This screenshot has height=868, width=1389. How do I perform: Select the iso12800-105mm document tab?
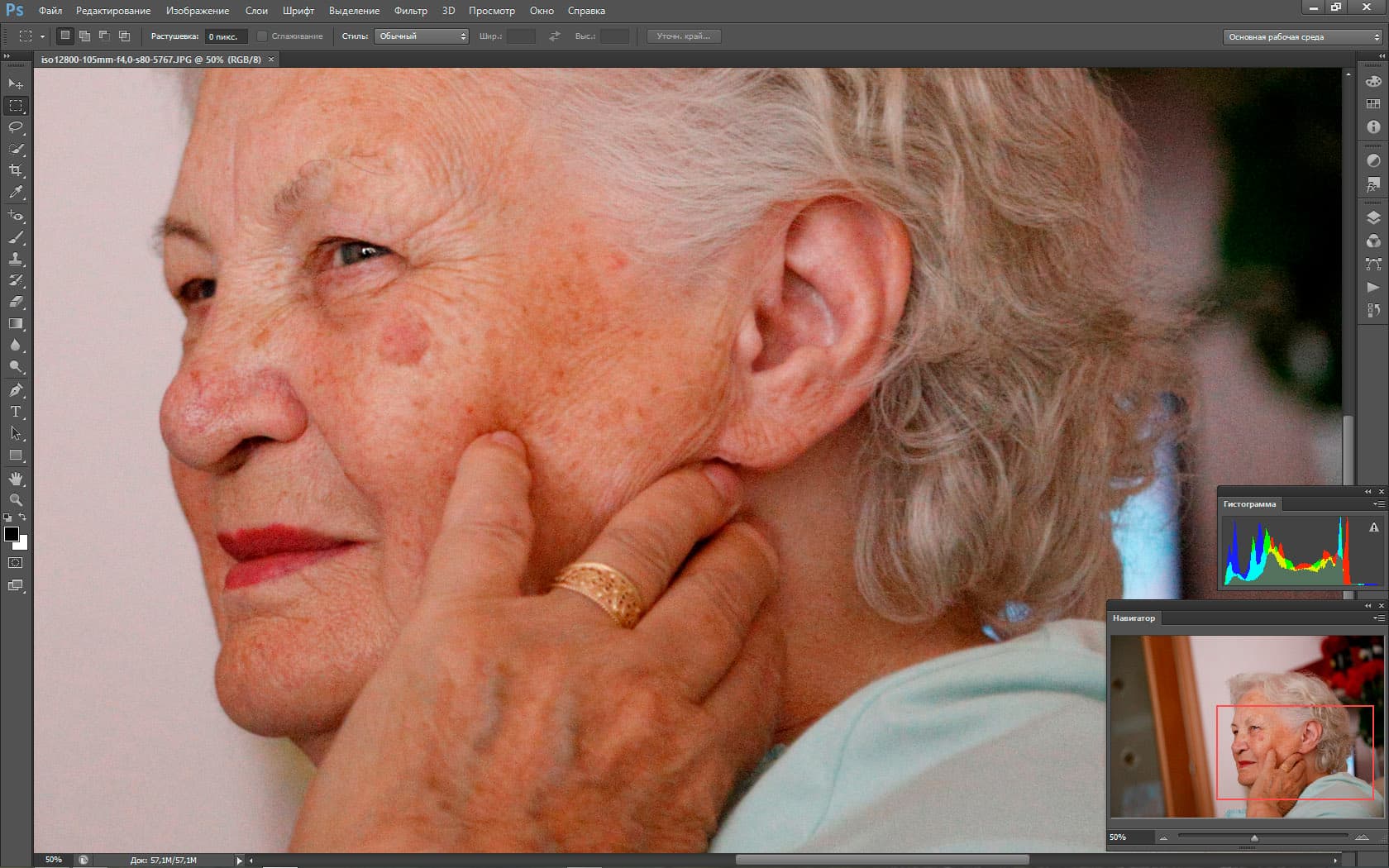pyautogui.click(x=151, y=60)
